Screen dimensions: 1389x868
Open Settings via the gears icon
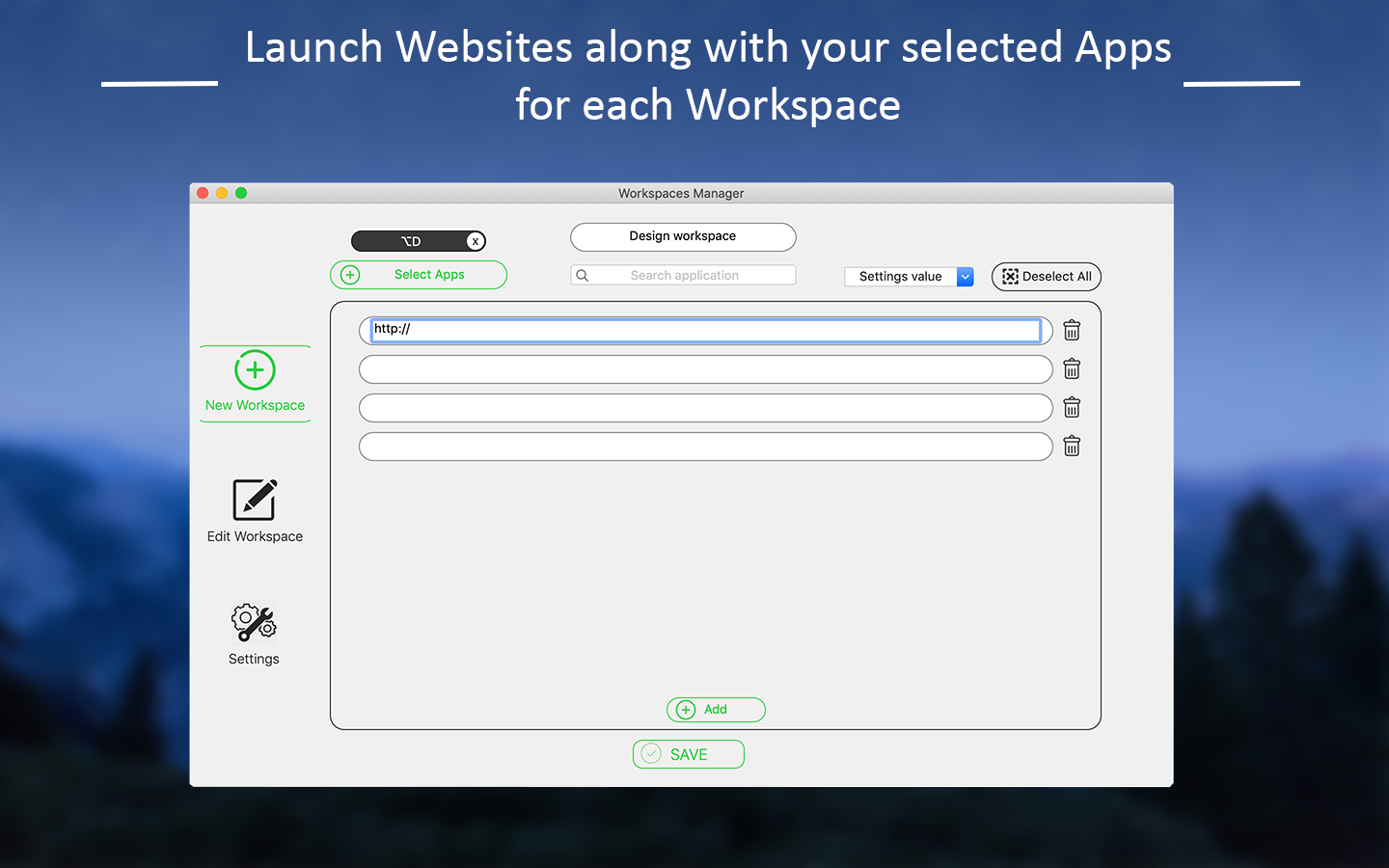(252, 621)
